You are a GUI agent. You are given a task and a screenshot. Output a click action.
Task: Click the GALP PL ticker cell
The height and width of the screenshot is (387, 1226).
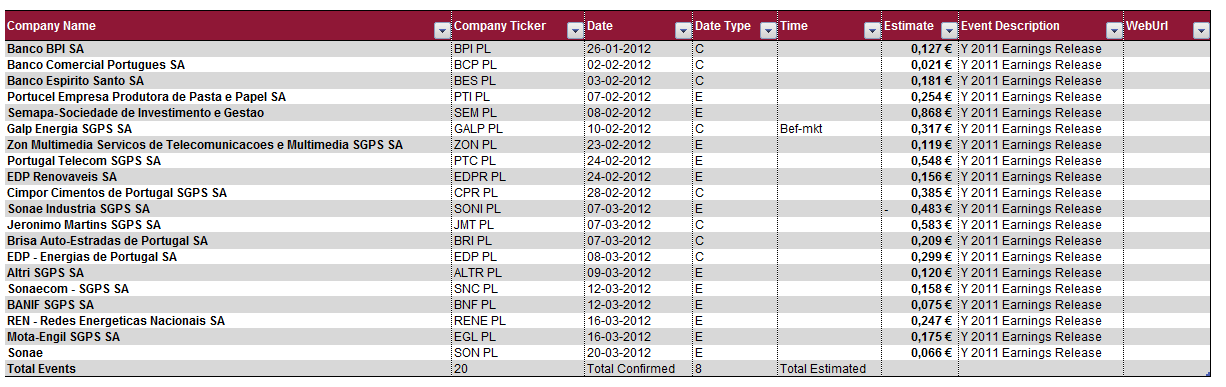pyautogui.click(x=517, y=129)
